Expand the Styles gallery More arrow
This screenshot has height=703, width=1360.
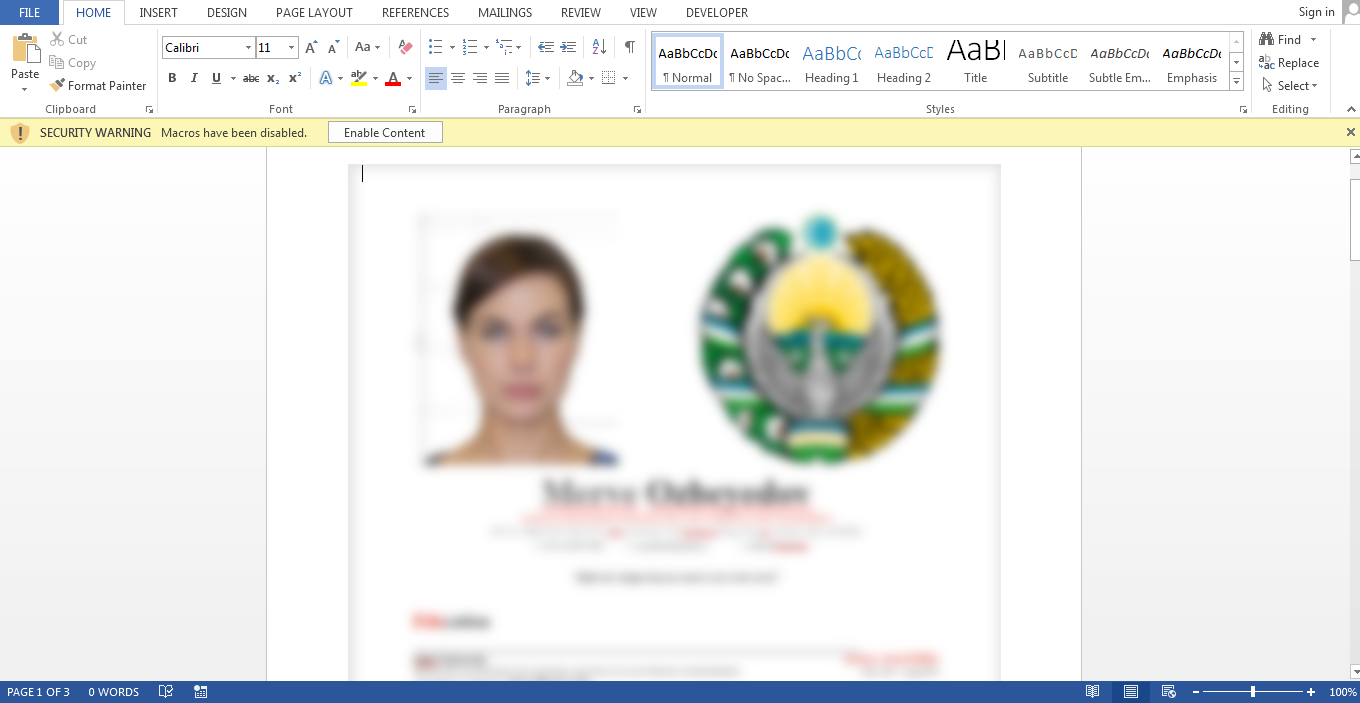(1236, 83)
